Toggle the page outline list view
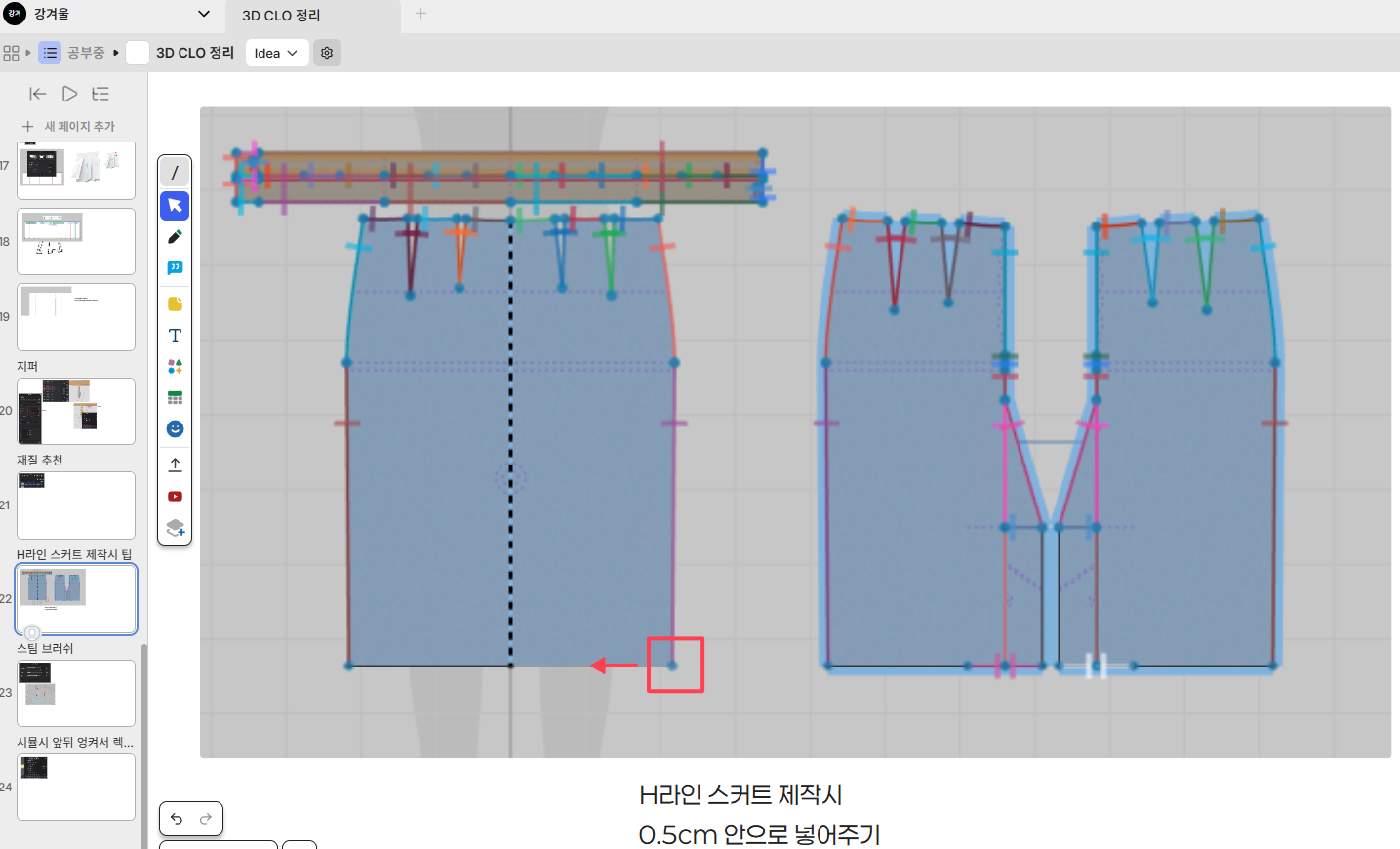This screenshot has width=1400, height=849. (100, 94)
